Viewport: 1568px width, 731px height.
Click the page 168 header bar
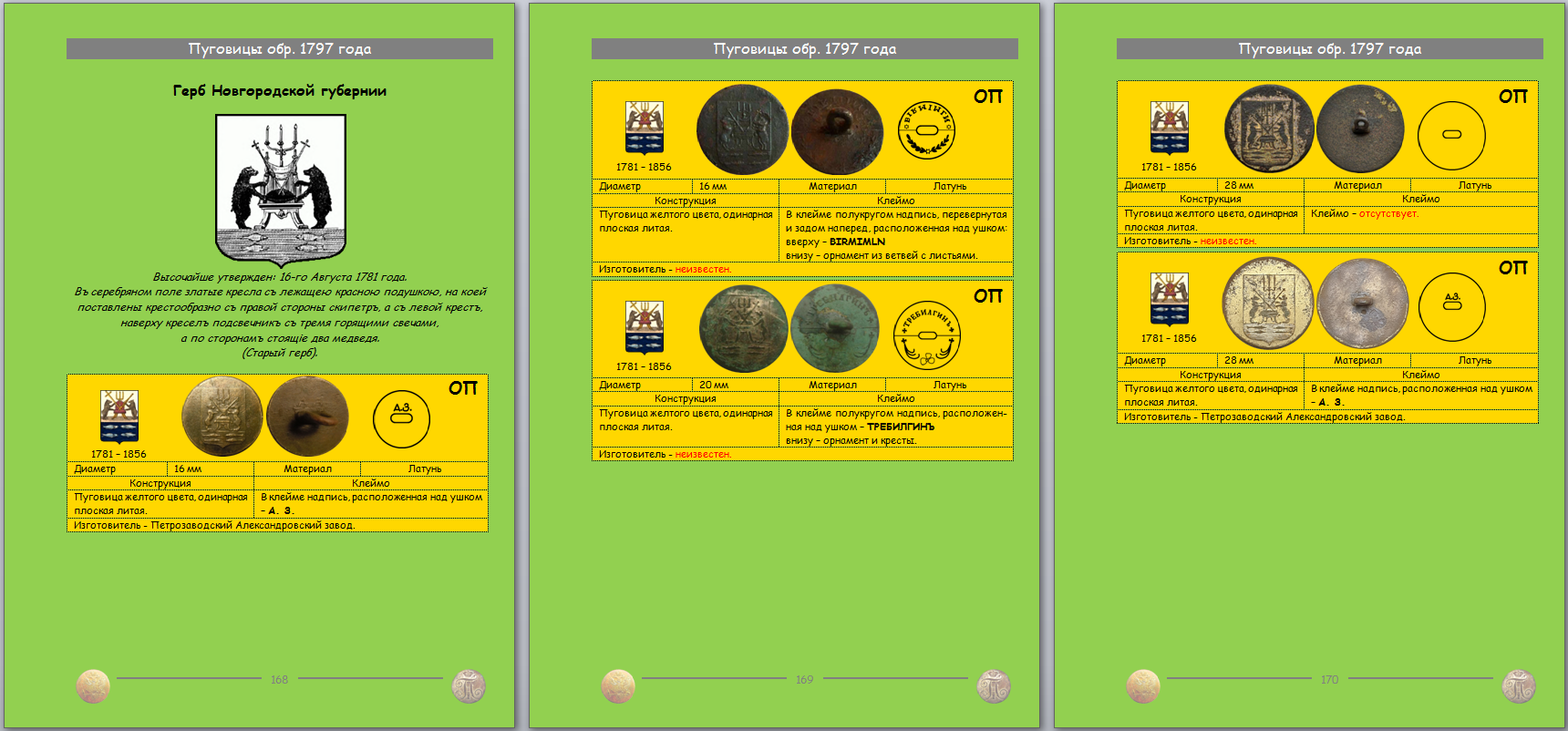click(x=280, y=49)
